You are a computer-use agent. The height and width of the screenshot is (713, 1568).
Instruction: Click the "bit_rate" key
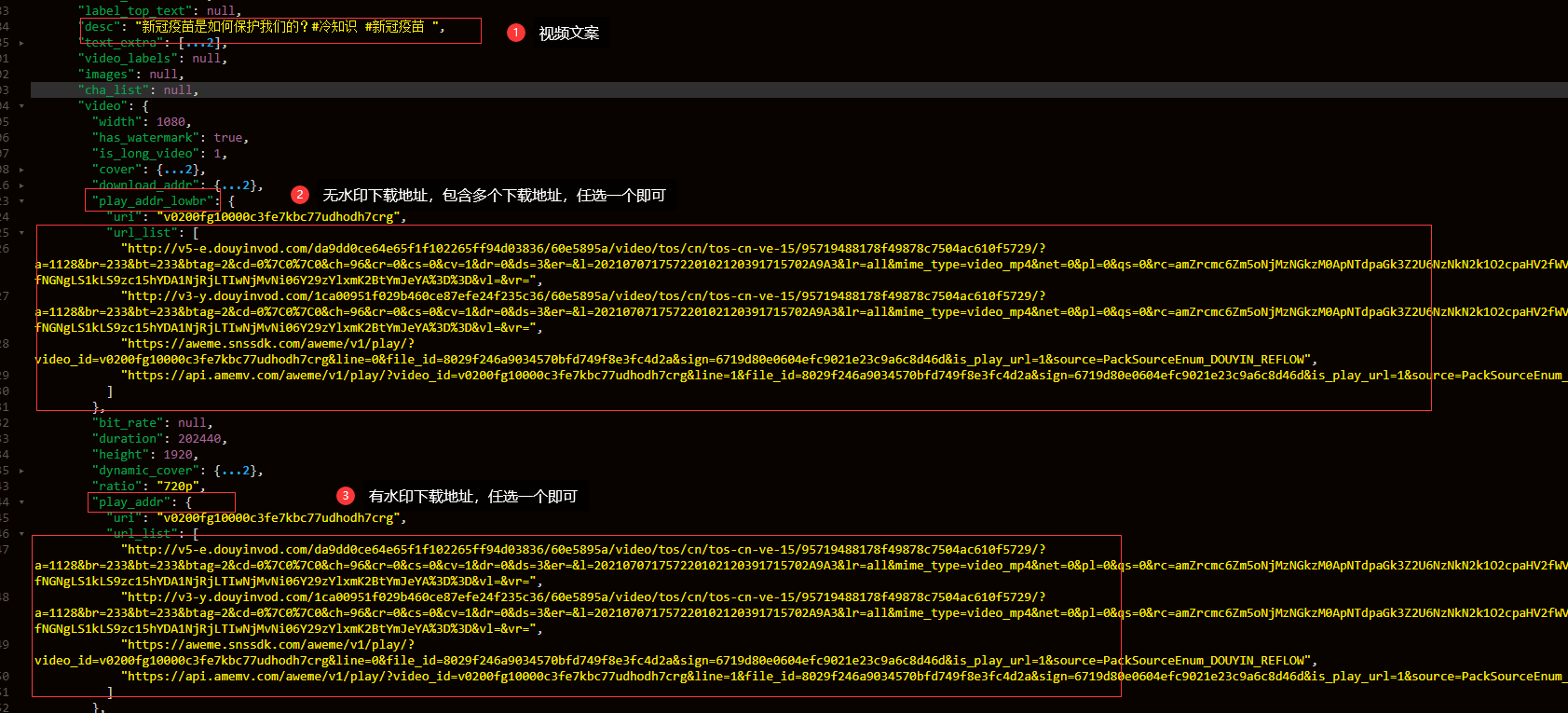coord(128,423)
